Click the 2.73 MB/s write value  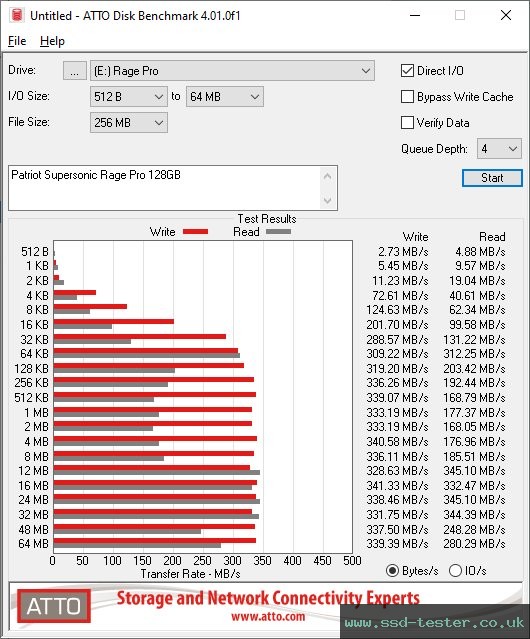(x=403, y=252)
